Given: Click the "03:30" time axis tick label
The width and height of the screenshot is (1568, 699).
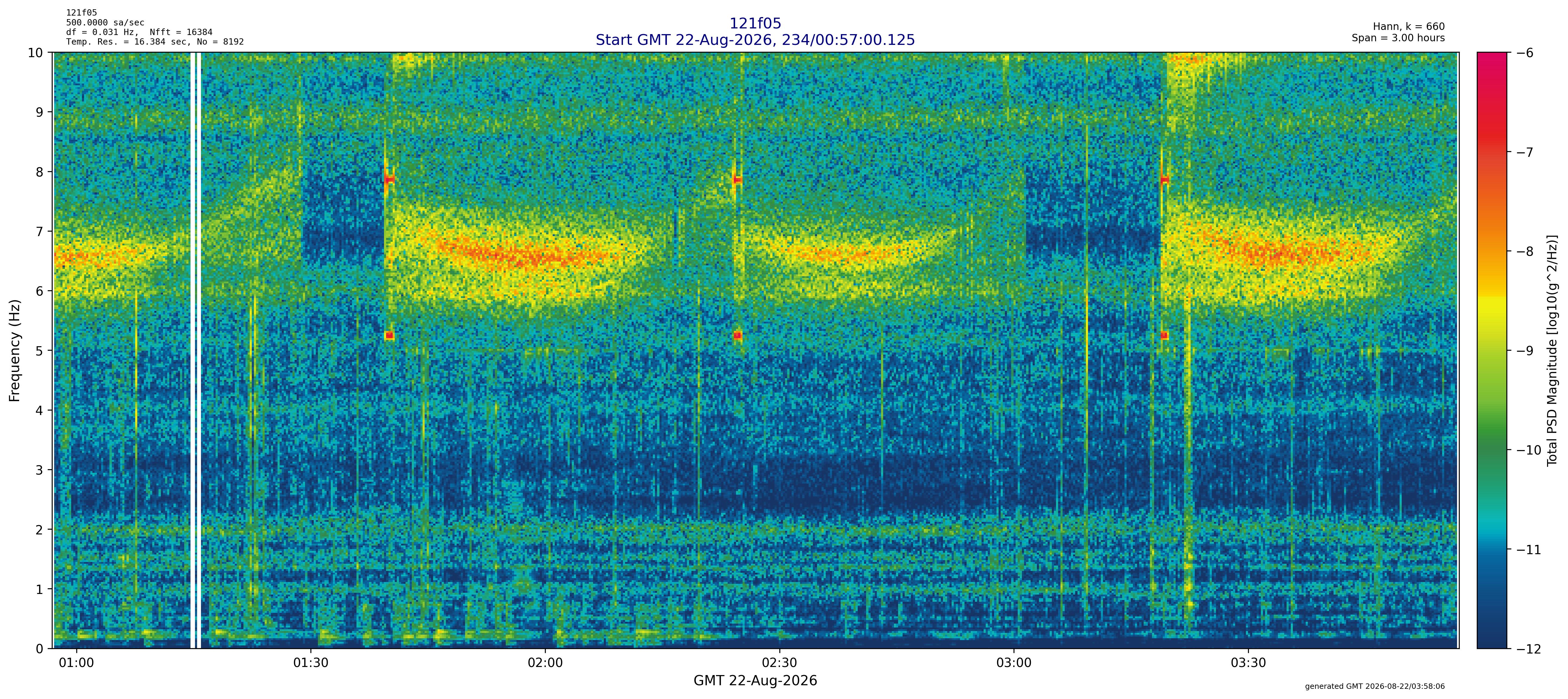Looking at the screenshot, I should coord(1248,662).
